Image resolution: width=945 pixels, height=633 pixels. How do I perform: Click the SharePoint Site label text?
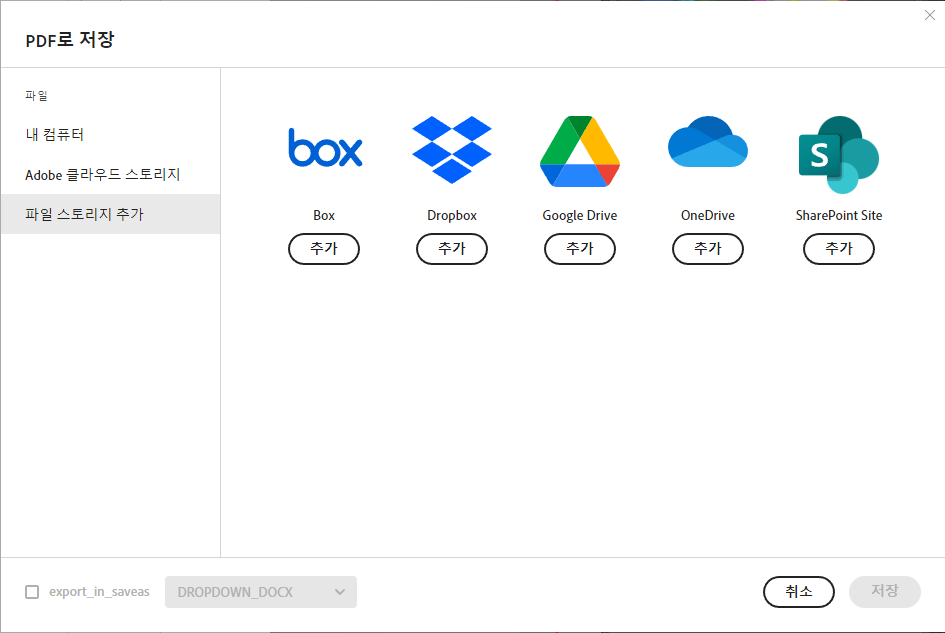[838, 215]
